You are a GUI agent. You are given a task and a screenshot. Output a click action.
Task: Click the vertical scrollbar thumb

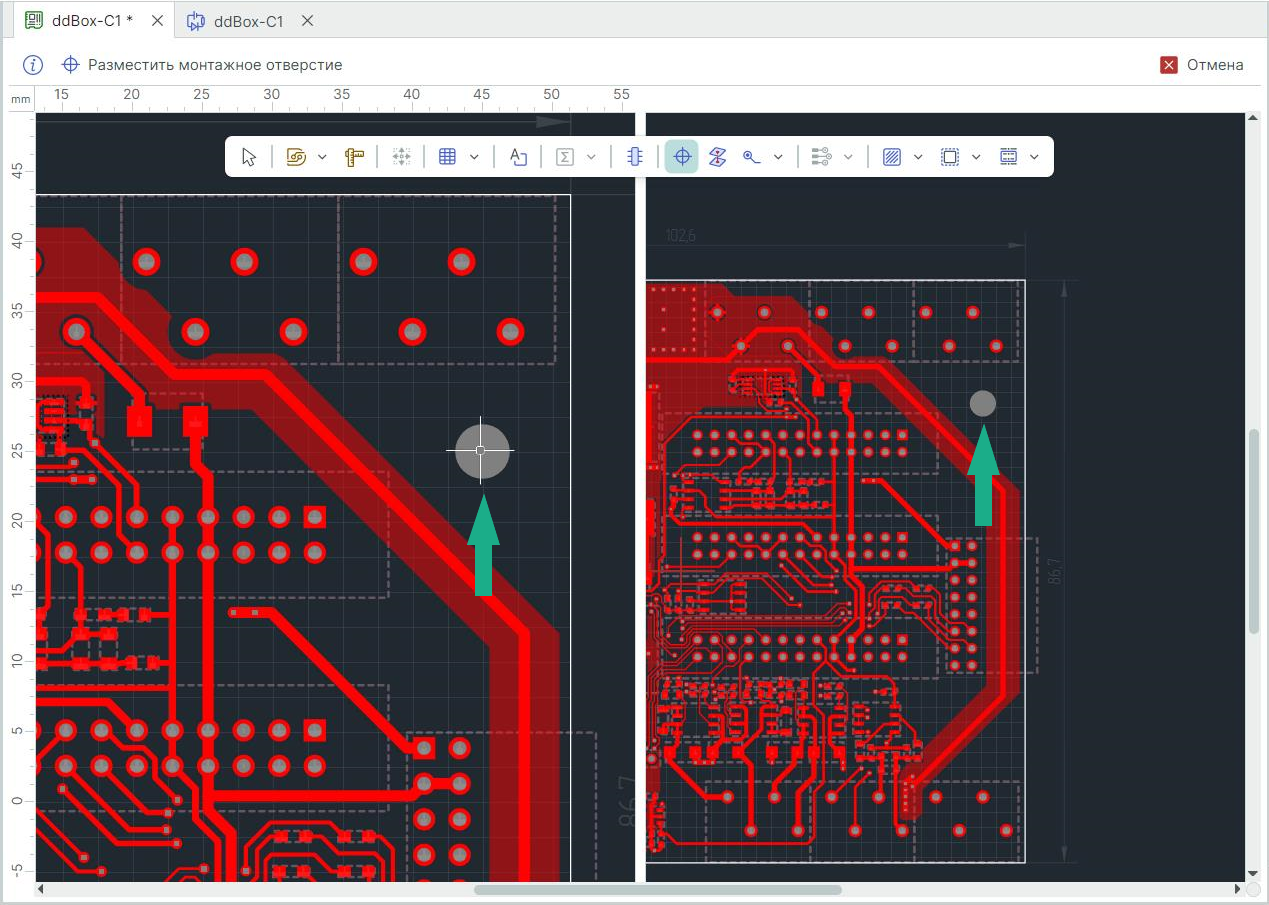tap(1254, 532)
